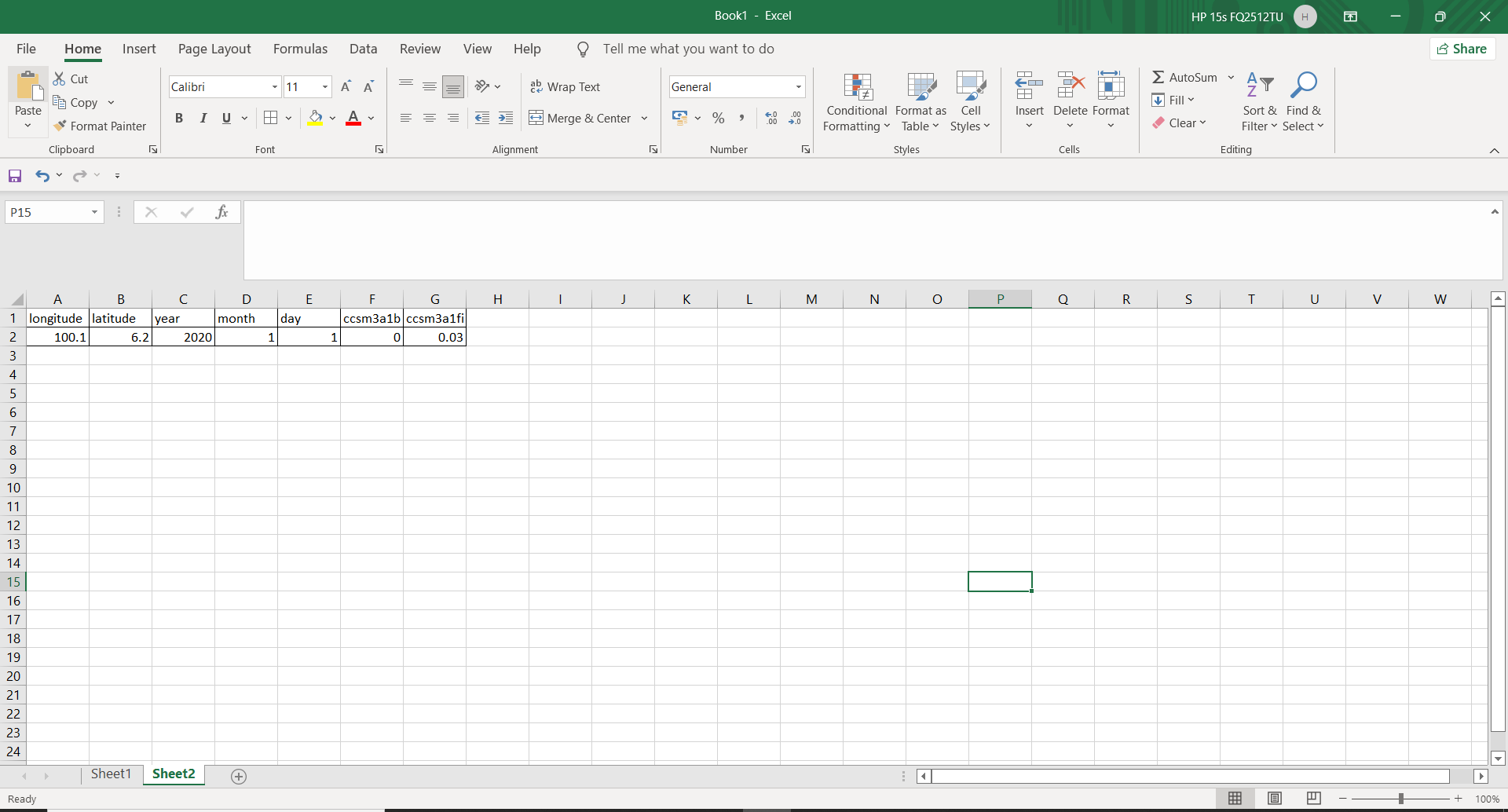This screenshot has width=1508, height=812.
Task: Click the Name Box cell reference field
Action: coord(47,212)
